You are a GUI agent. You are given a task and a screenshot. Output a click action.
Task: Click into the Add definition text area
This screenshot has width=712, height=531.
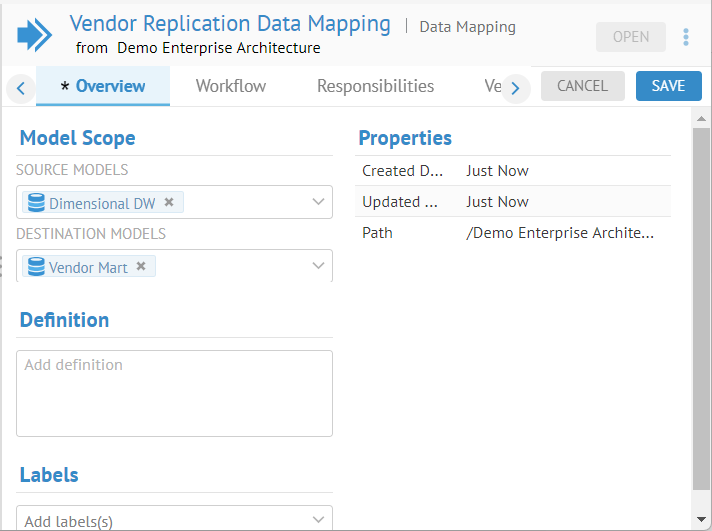(x=174, y=393)
